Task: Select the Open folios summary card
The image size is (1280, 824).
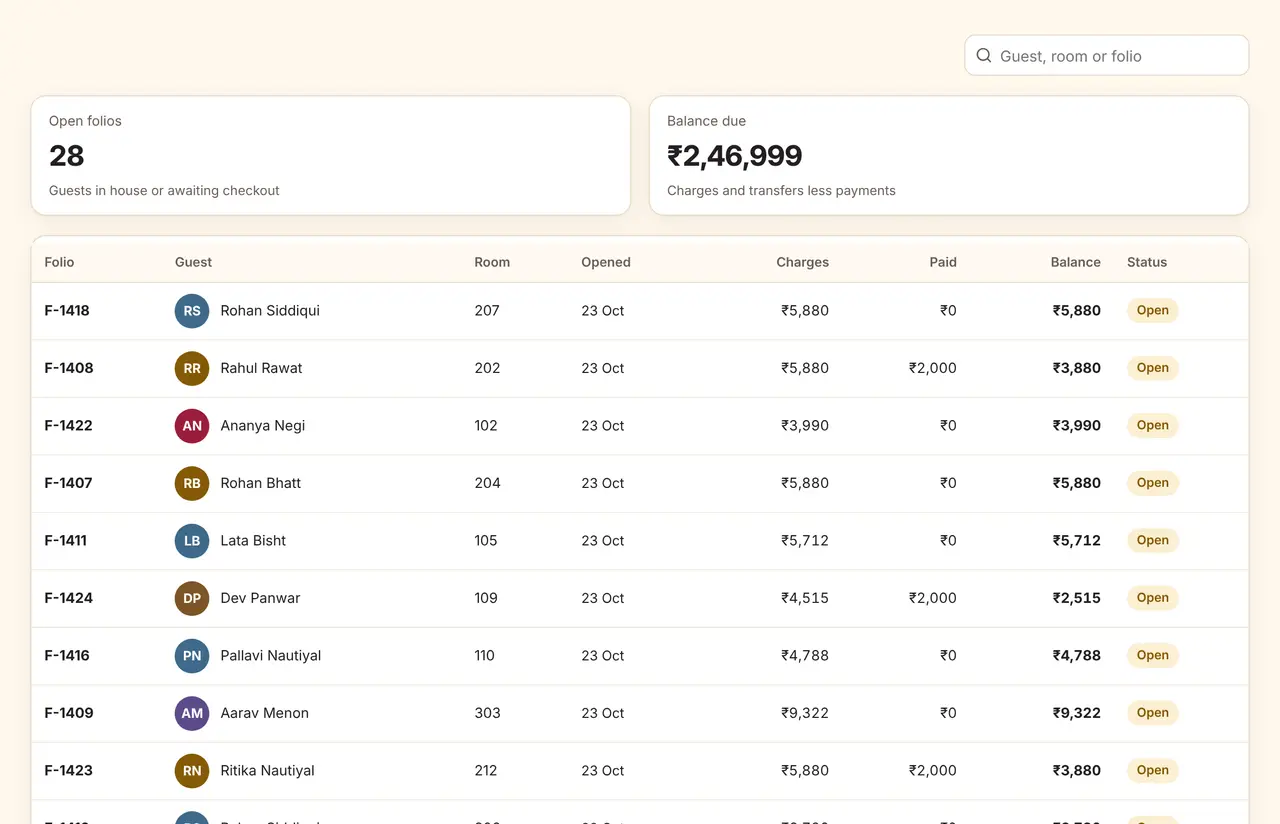Action: 331,156
